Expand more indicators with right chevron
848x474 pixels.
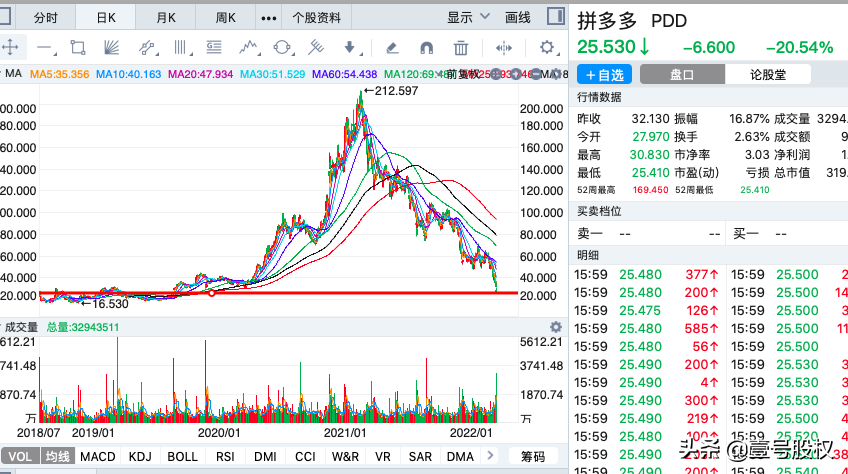490,456
